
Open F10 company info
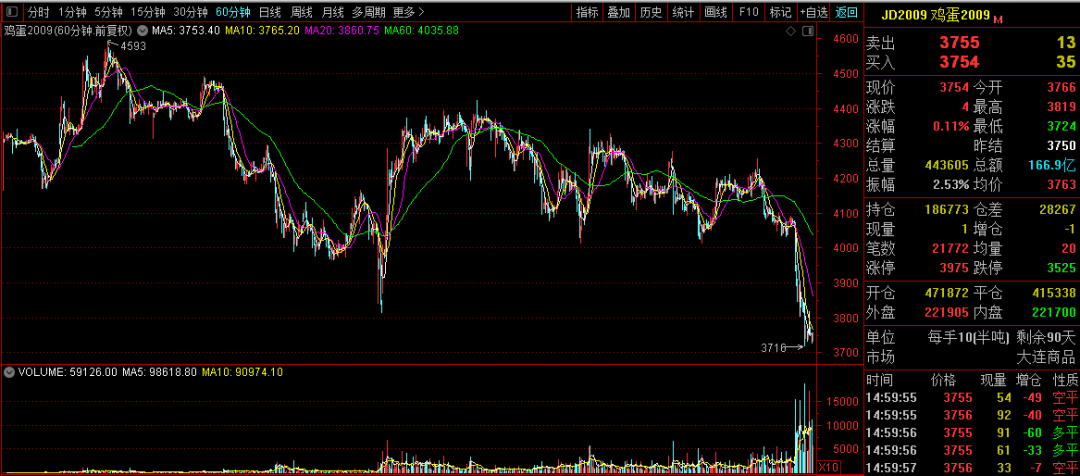click(749, 12)
